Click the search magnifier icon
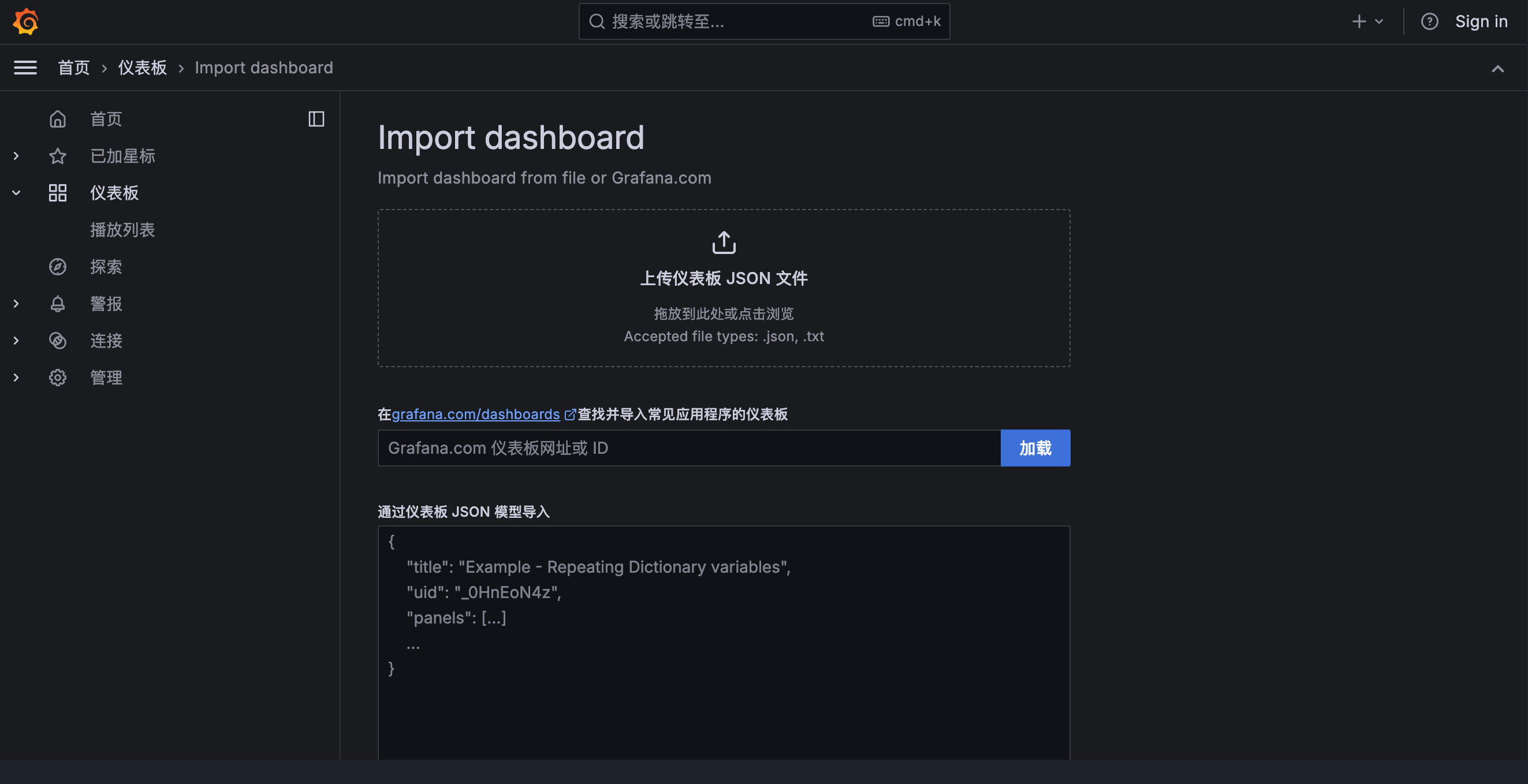 pos(596,21)
